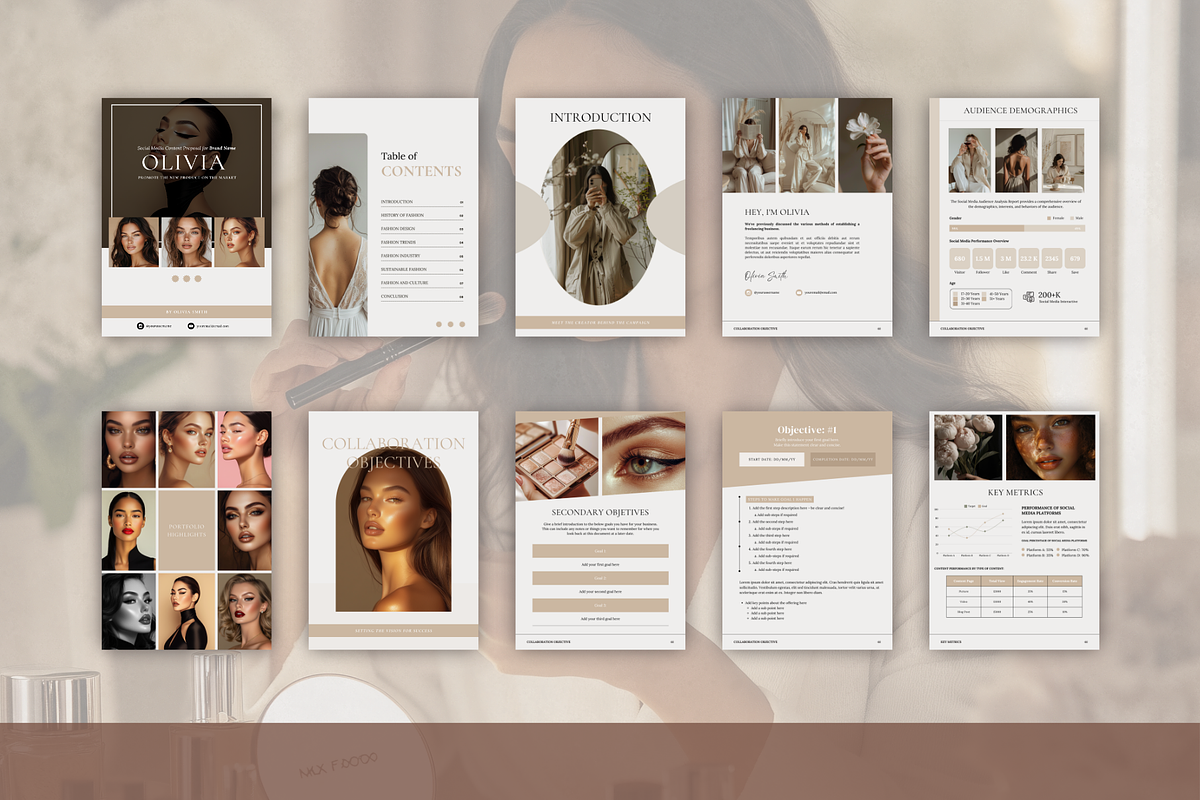Click the Objective: #1 heading
The width and height of the screenshot is (1200, 800).
pos(807,429)
